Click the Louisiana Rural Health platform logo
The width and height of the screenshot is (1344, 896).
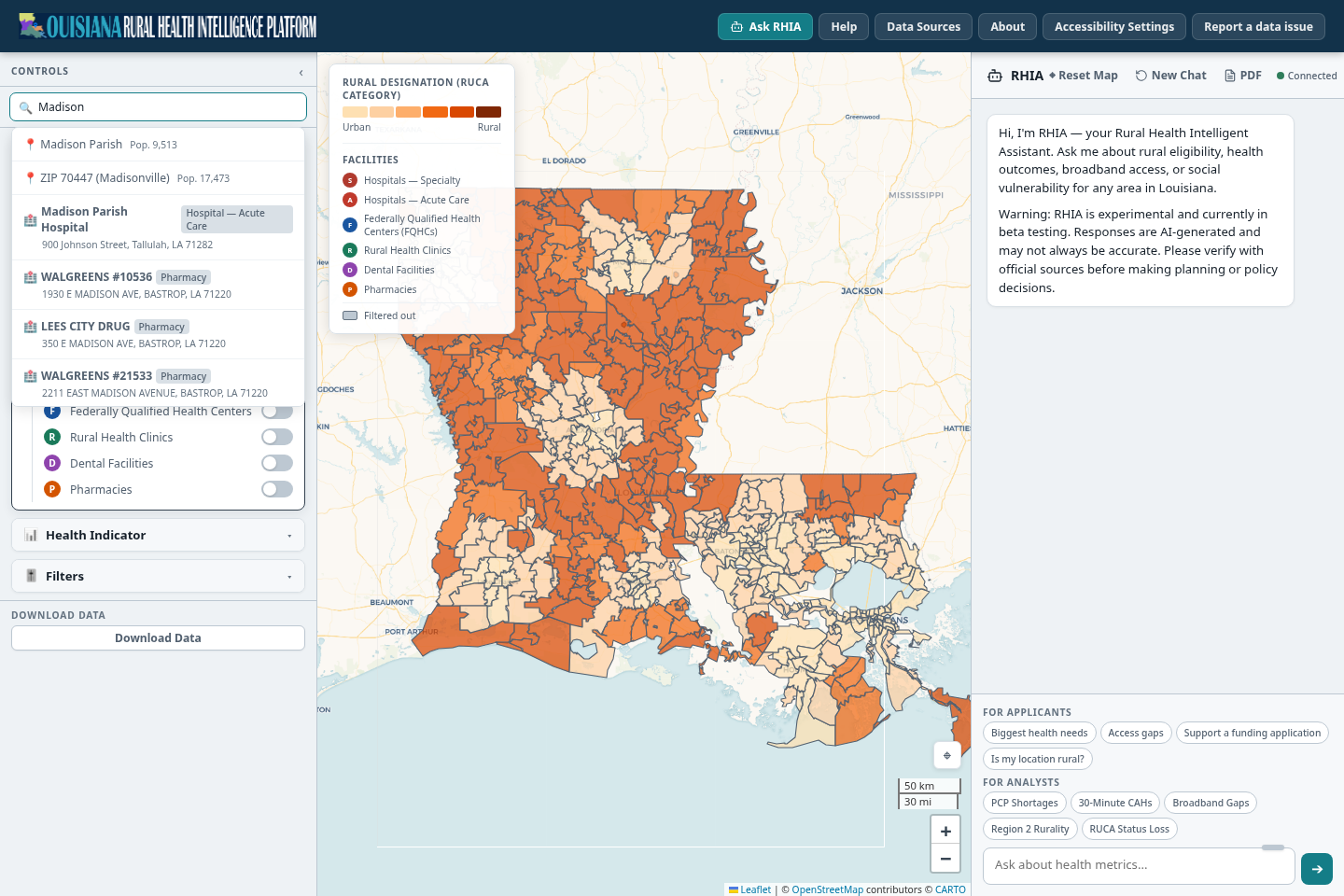tap(168, 26)
